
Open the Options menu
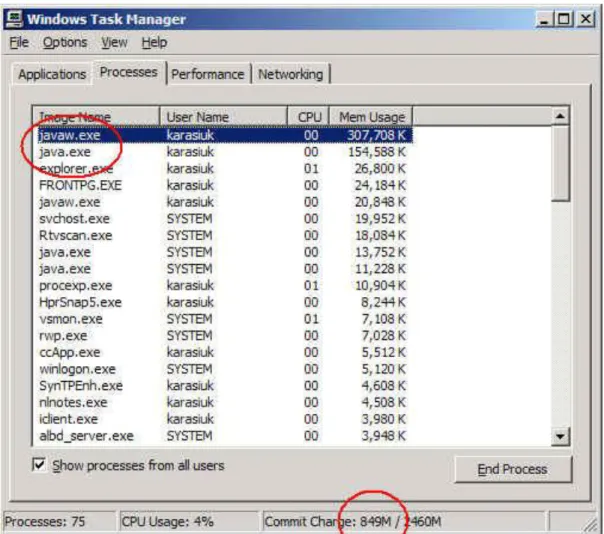(65, 42)
